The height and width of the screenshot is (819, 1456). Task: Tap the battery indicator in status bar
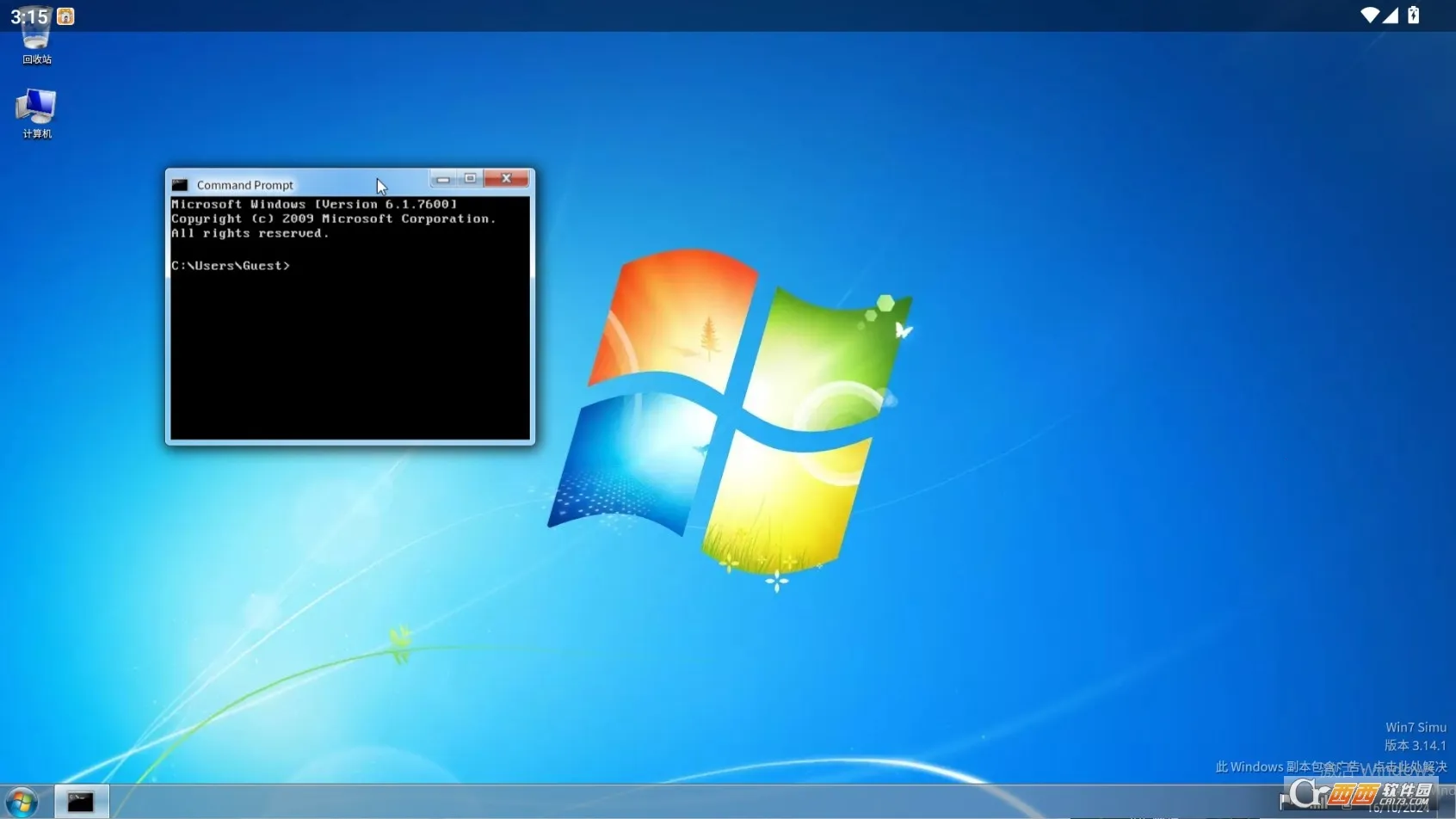1414,15
